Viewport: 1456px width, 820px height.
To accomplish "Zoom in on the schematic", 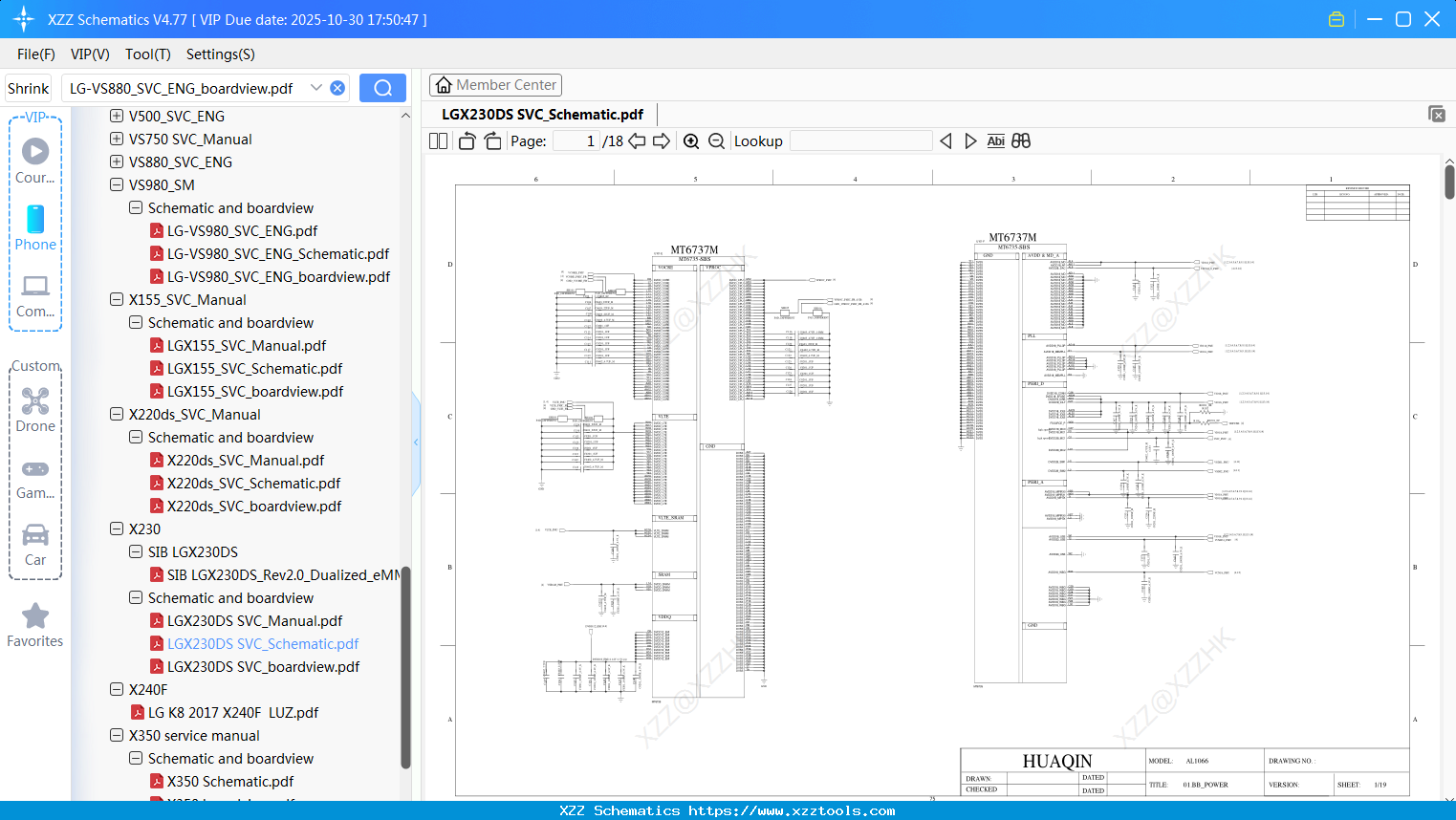I will (x=690, y=140).
